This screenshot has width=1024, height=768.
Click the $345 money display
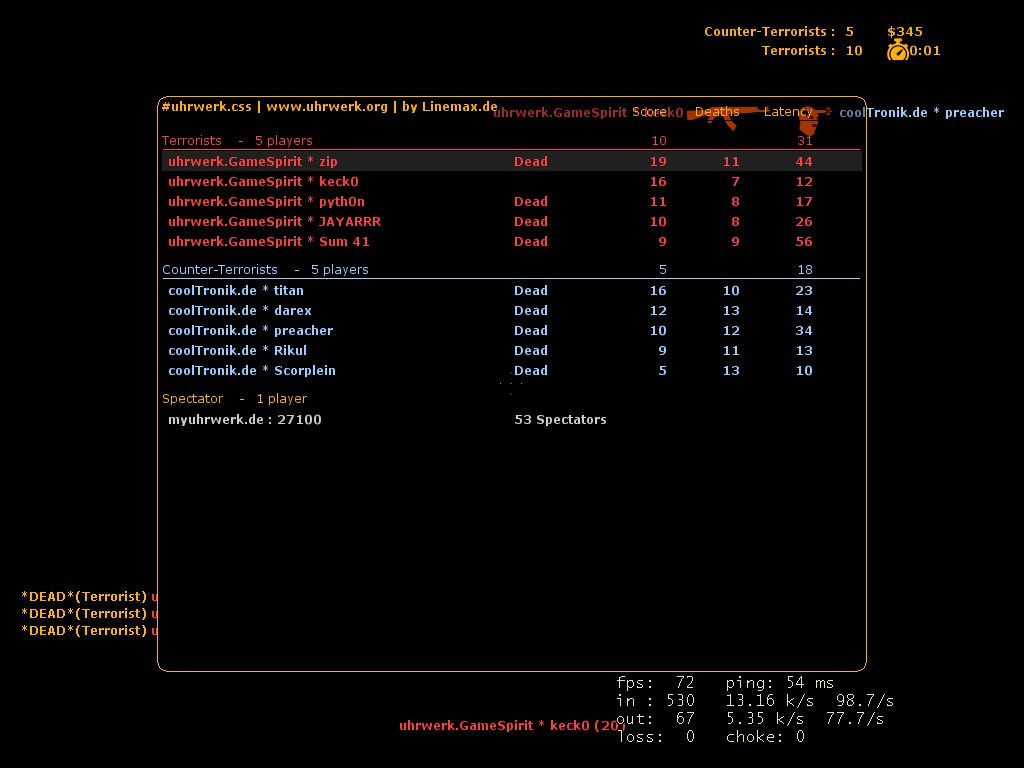click(904, 32)
